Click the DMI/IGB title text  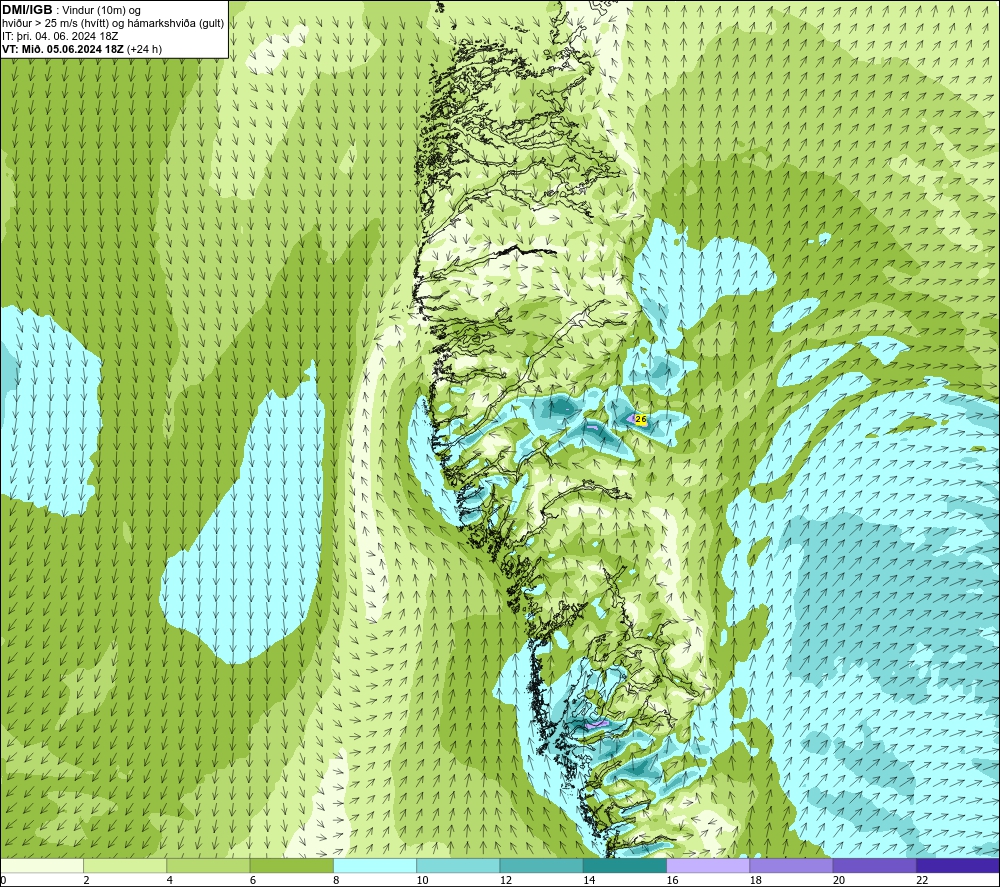point(27,10)
